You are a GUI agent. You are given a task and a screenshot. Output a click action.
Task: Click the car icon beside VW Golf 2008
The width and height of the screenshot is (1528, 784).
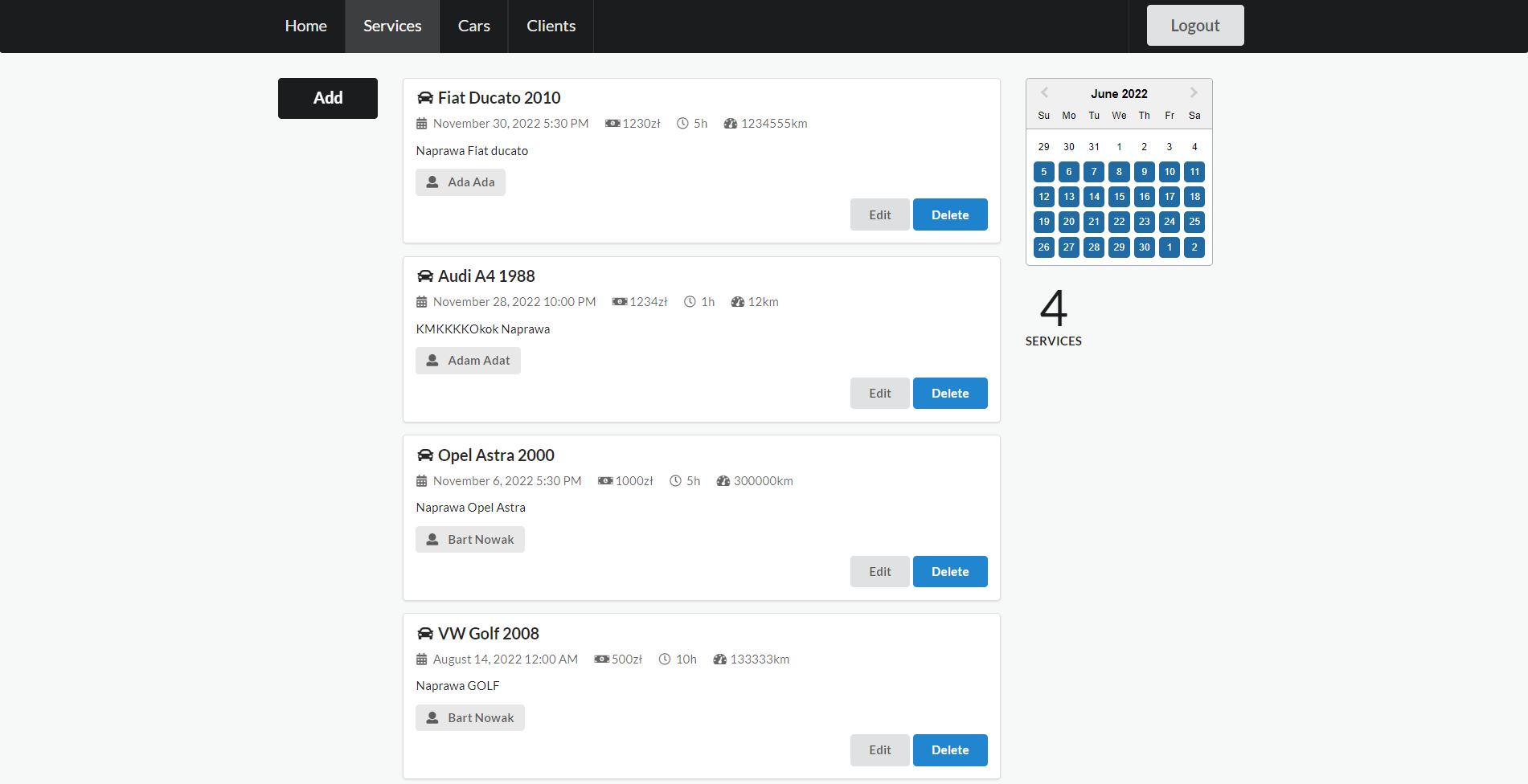pyautogui.click(x=425, y=634)
